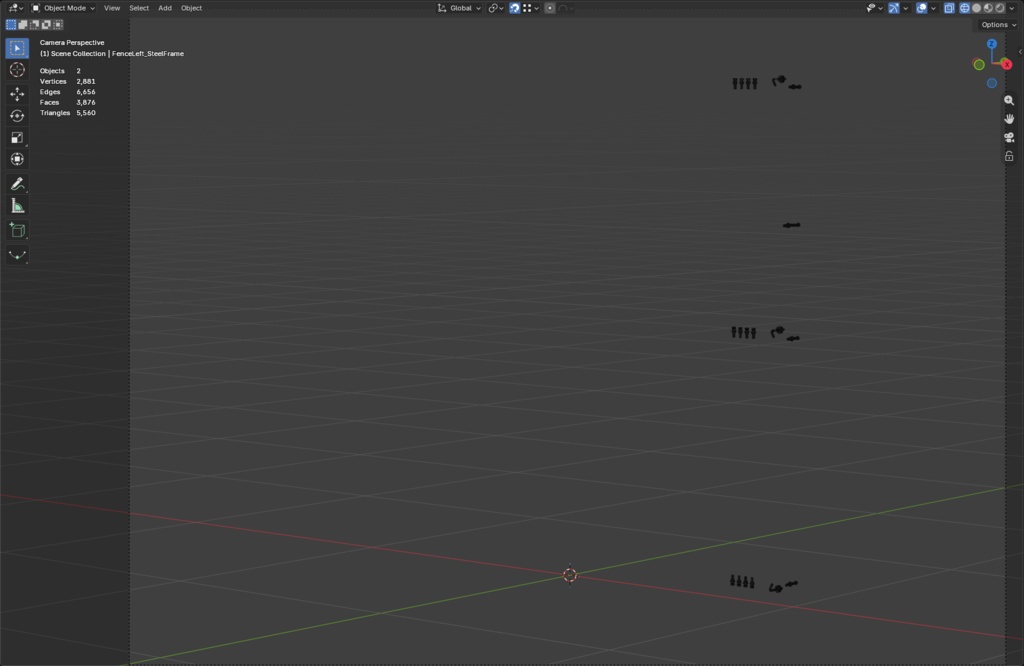Switch to Wireframe shading

click(x=965, y=8)
